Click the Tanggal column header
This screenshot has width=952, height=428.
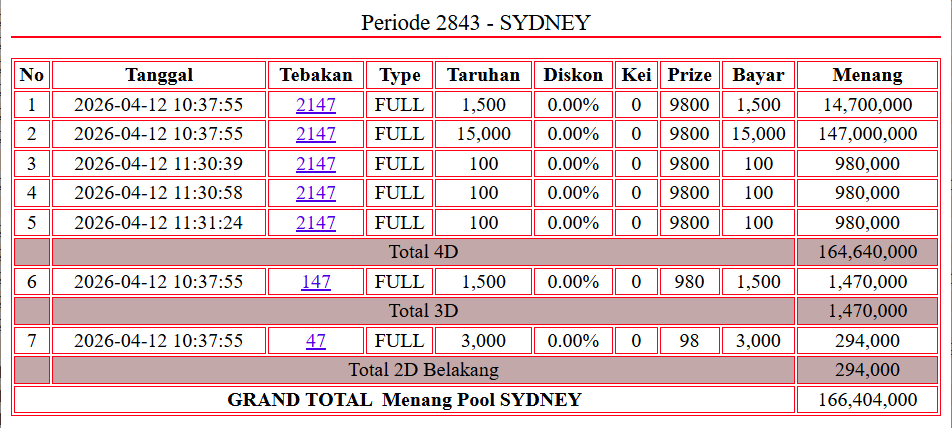click(x=159, y=75)
